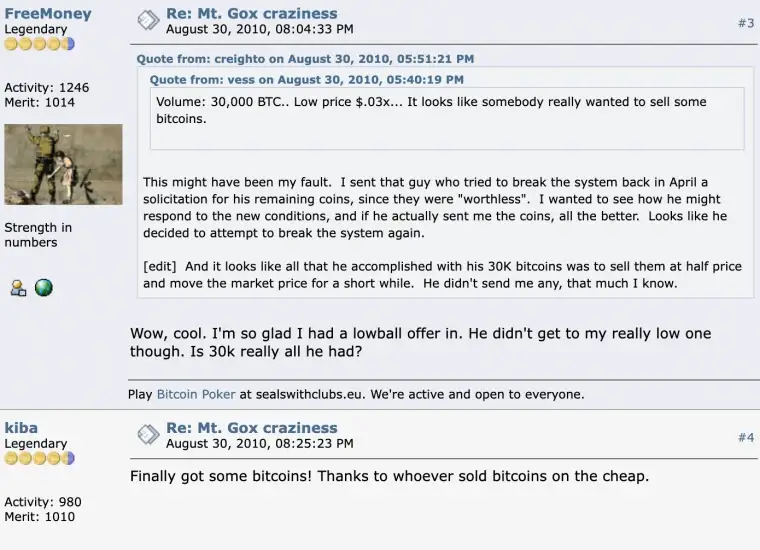Viewport: 760px width, 550px height.
Task: Follow the #3 post permalink
Action: (746, 23)
